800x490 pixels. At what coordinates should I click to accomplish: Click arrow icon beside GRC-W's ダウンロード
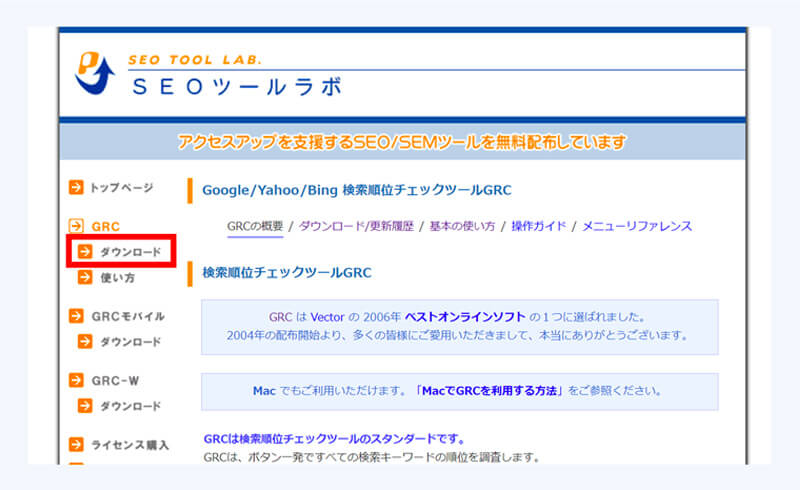coord(85,406)
